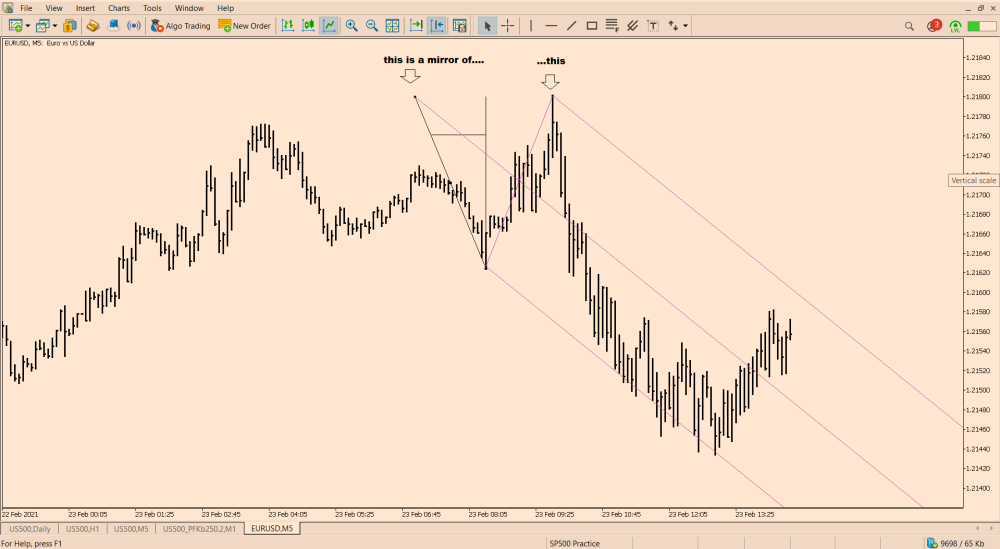The width and height of the screenshot is (1000, 549).
Task: Open the Tools menu
Action: tap(152, 8)
